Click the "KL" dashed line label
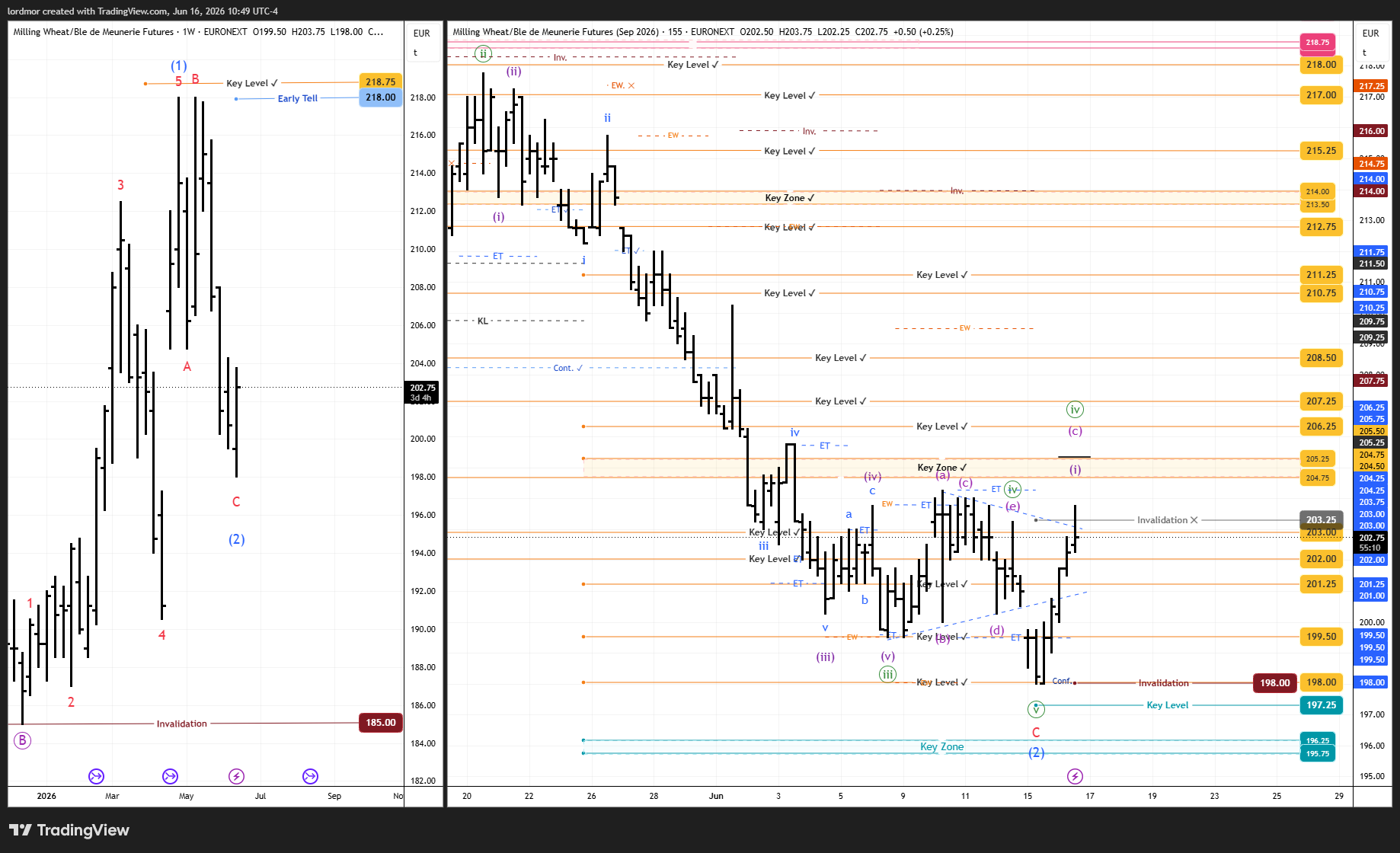1400x853 pixels. [483, 321]
